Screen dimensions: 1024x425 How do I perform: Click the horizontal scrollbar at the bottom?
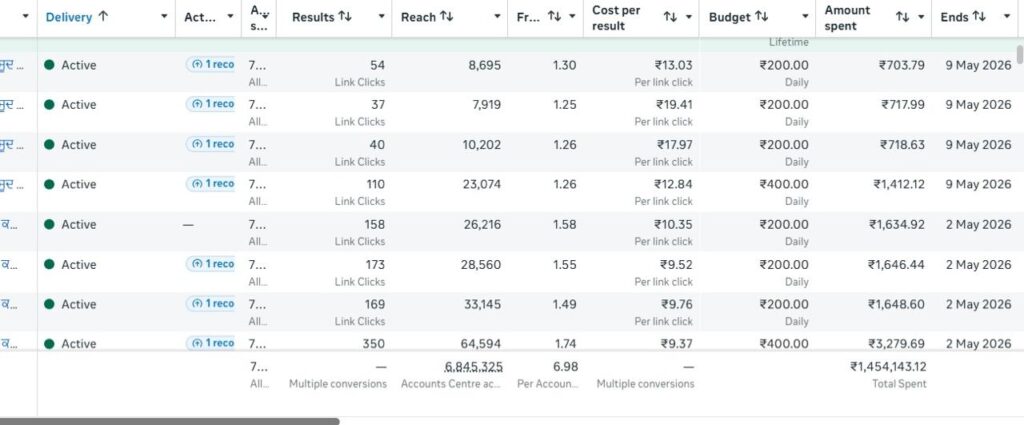(x=170, y=422)
